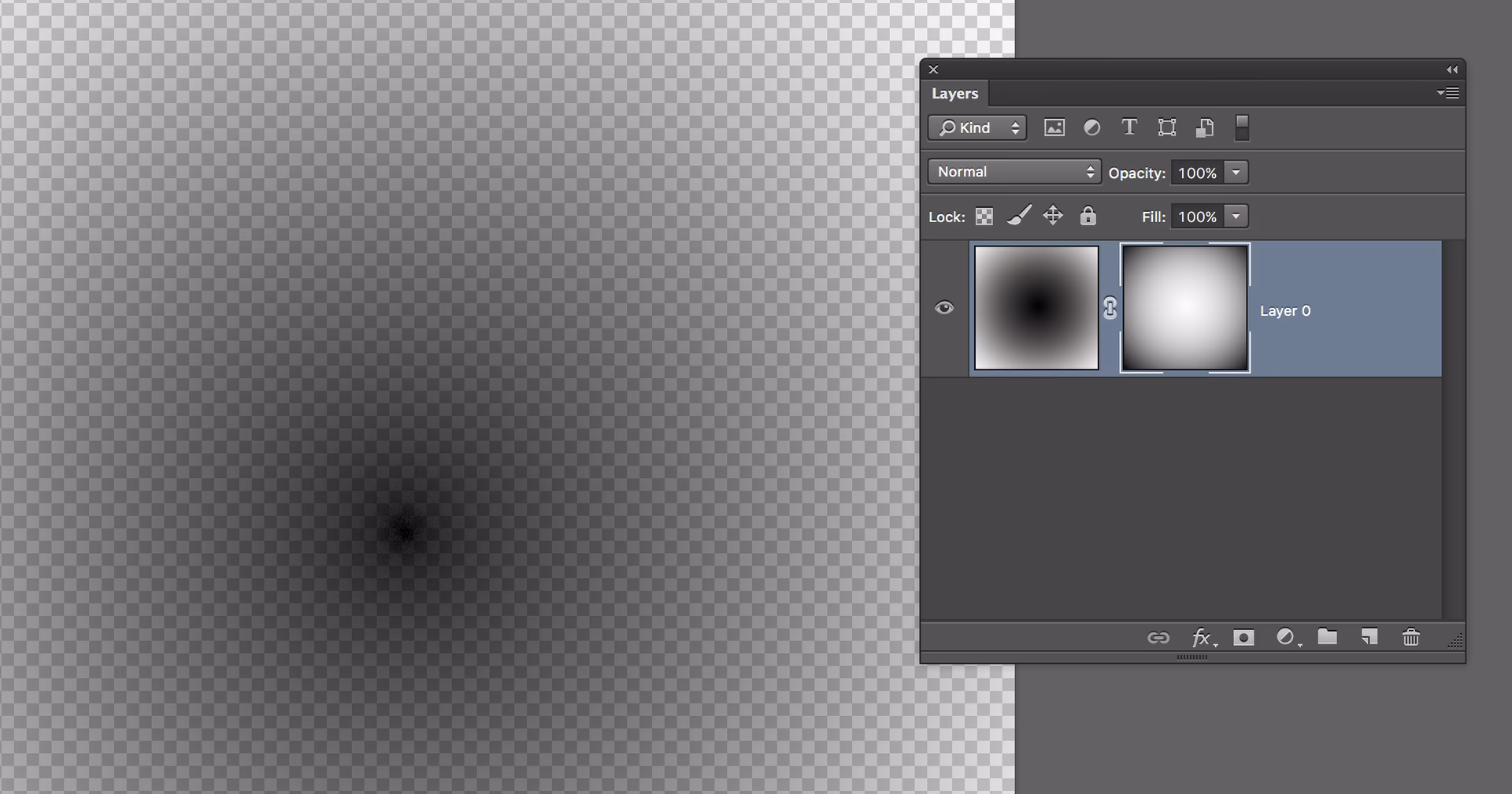1512x794 pixels.
Task: Lock image pixels brush icon
Action: (1019, 215)
